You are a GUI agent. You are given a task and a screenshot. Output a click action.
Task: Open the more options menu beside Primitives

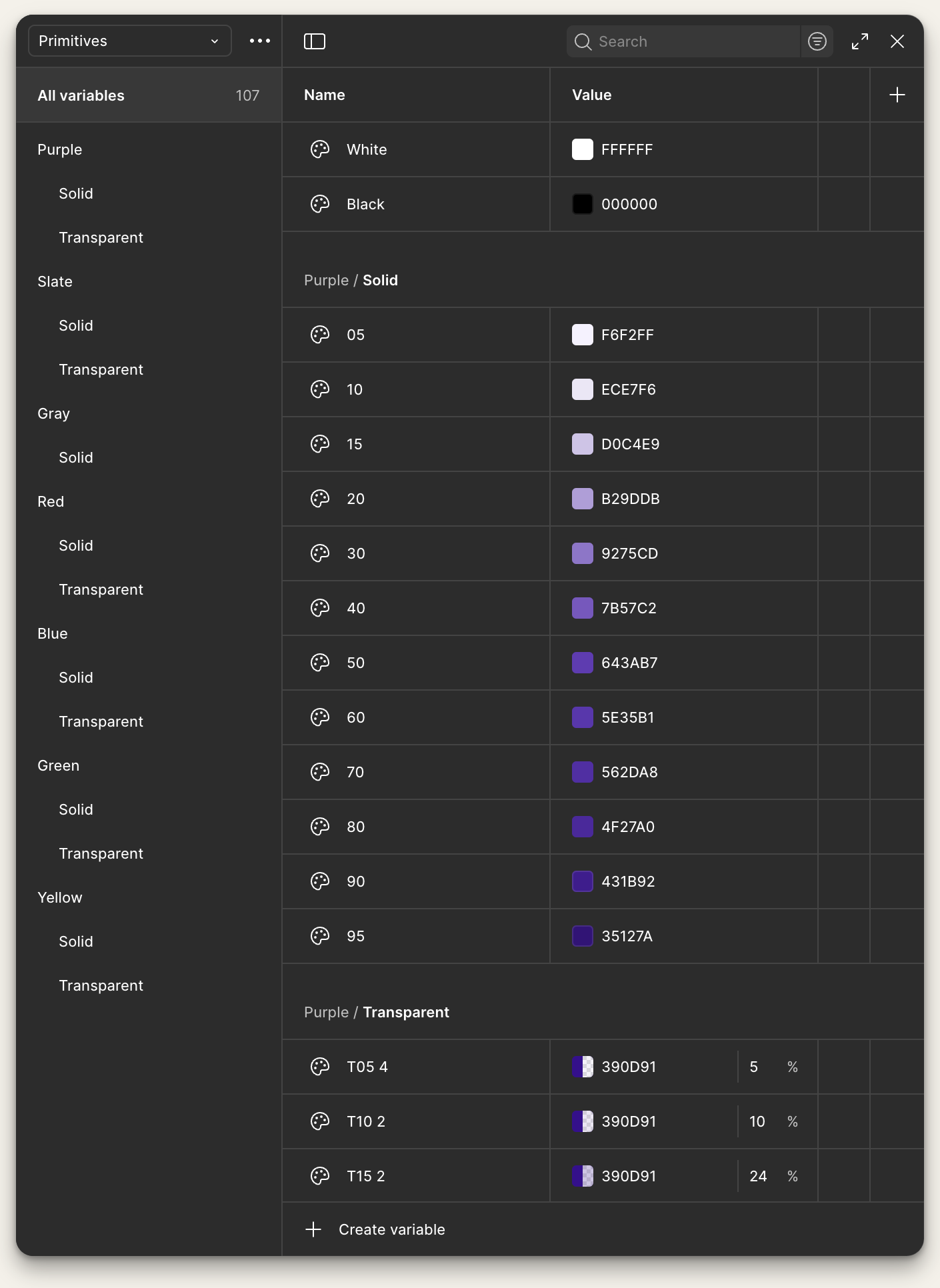click(x=258, y=41)
